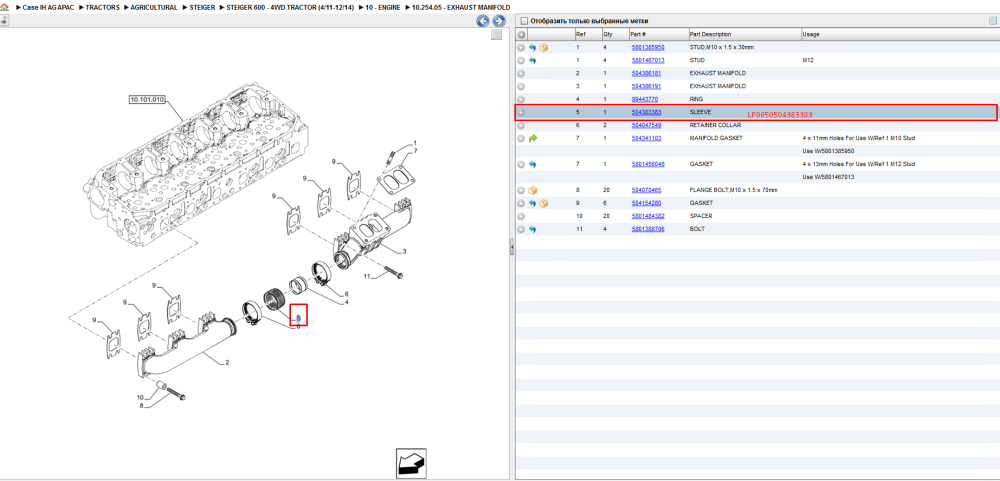Open STEIGER breadcrumb
The height and width of the screenshot is (481, 1000).
pyautogui.click(x=202, y=7)
